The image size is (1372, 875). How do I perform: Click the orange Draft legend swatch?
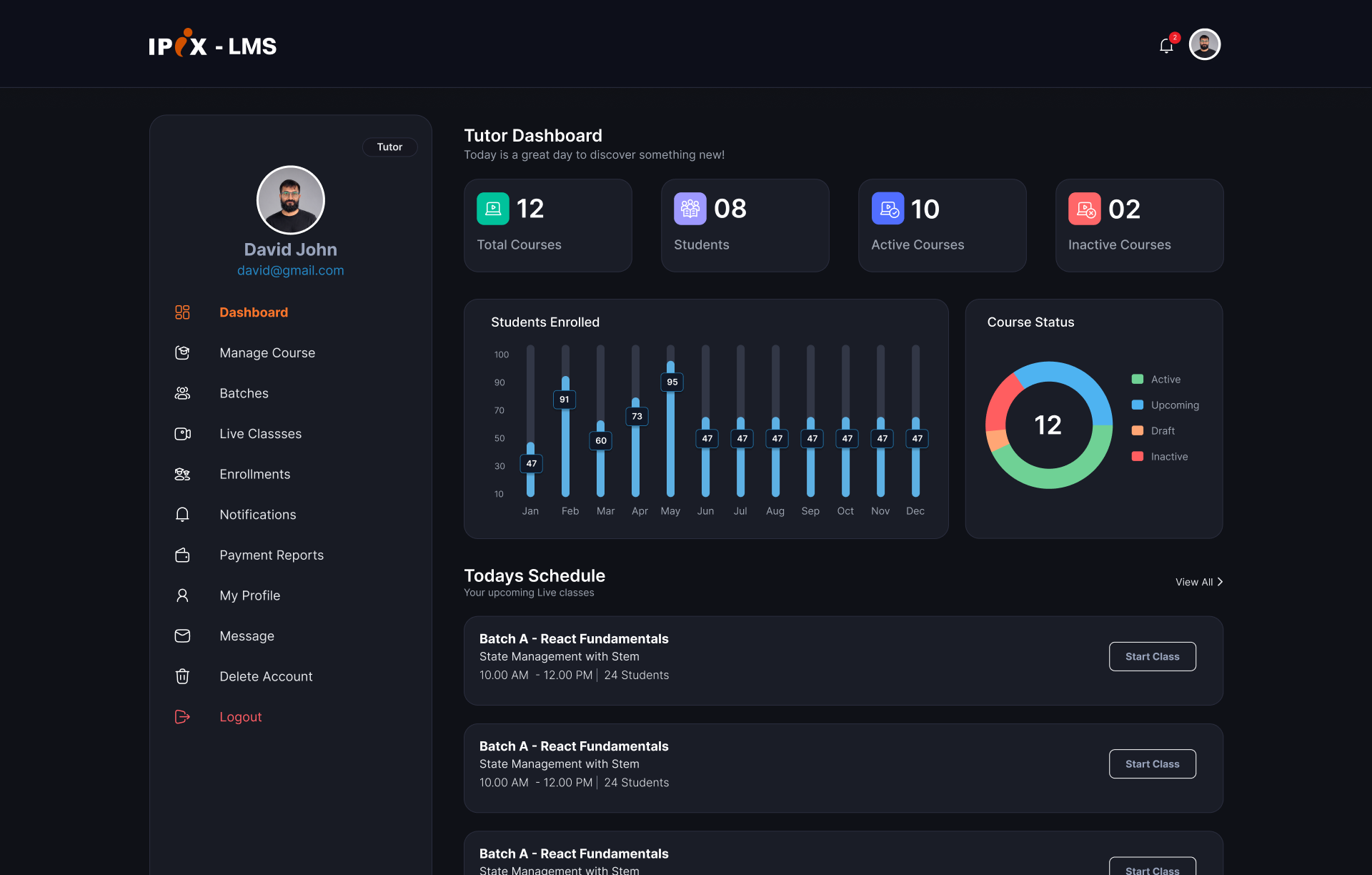[x=1137, y=430]
